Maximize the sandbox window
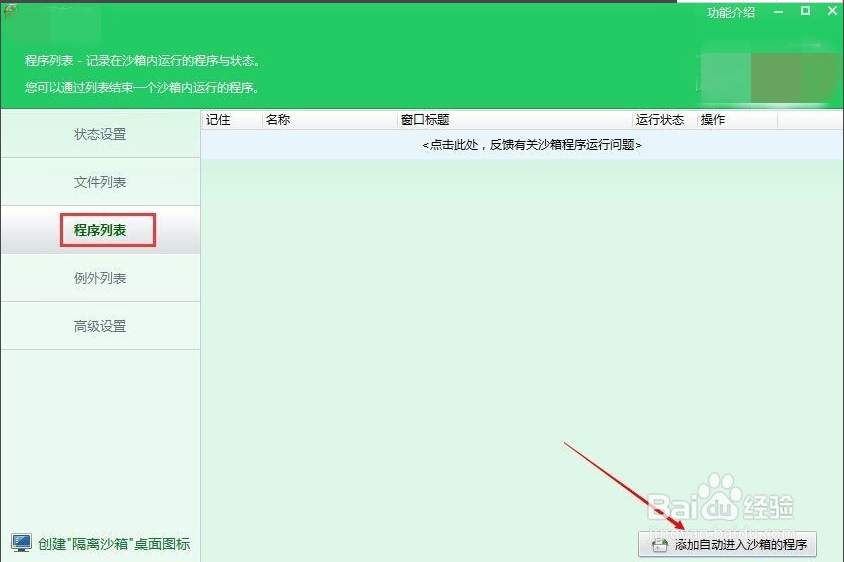The height and width of the screenshot is (562, 844). (805, 11)
